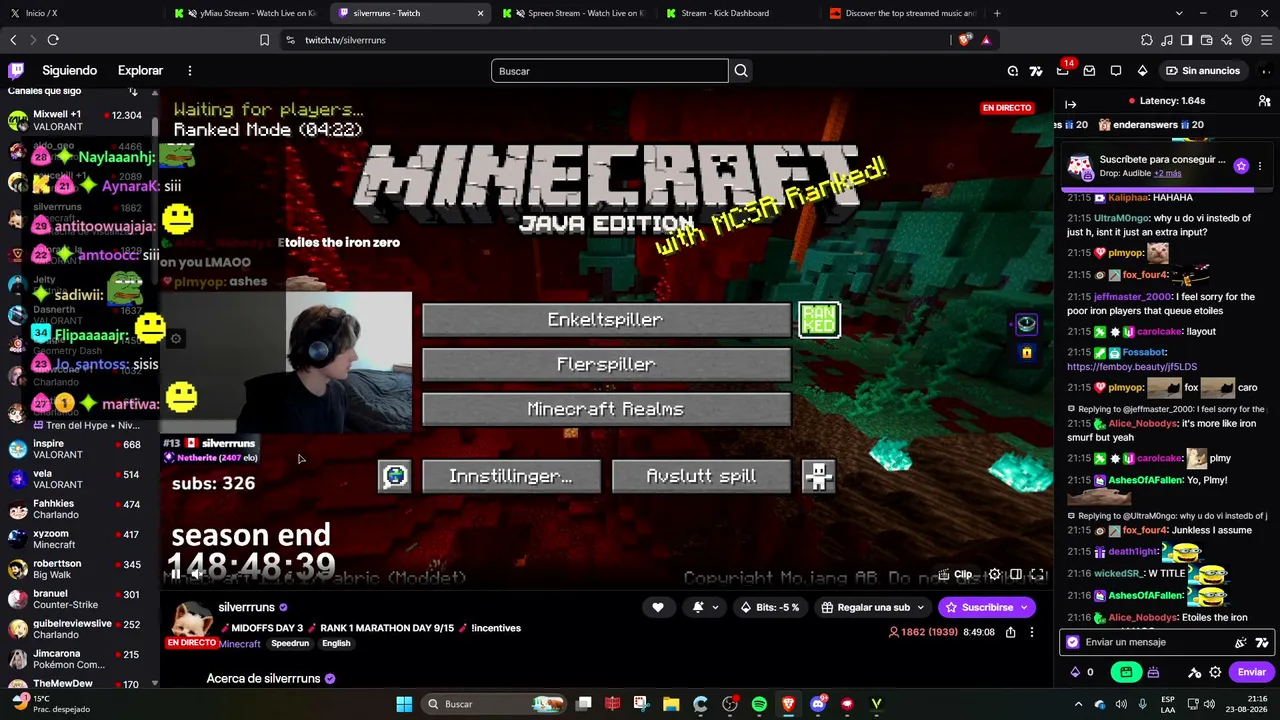Reload the current page
The height and width of the screenshot is (720, 1280).
coord(53,40)
